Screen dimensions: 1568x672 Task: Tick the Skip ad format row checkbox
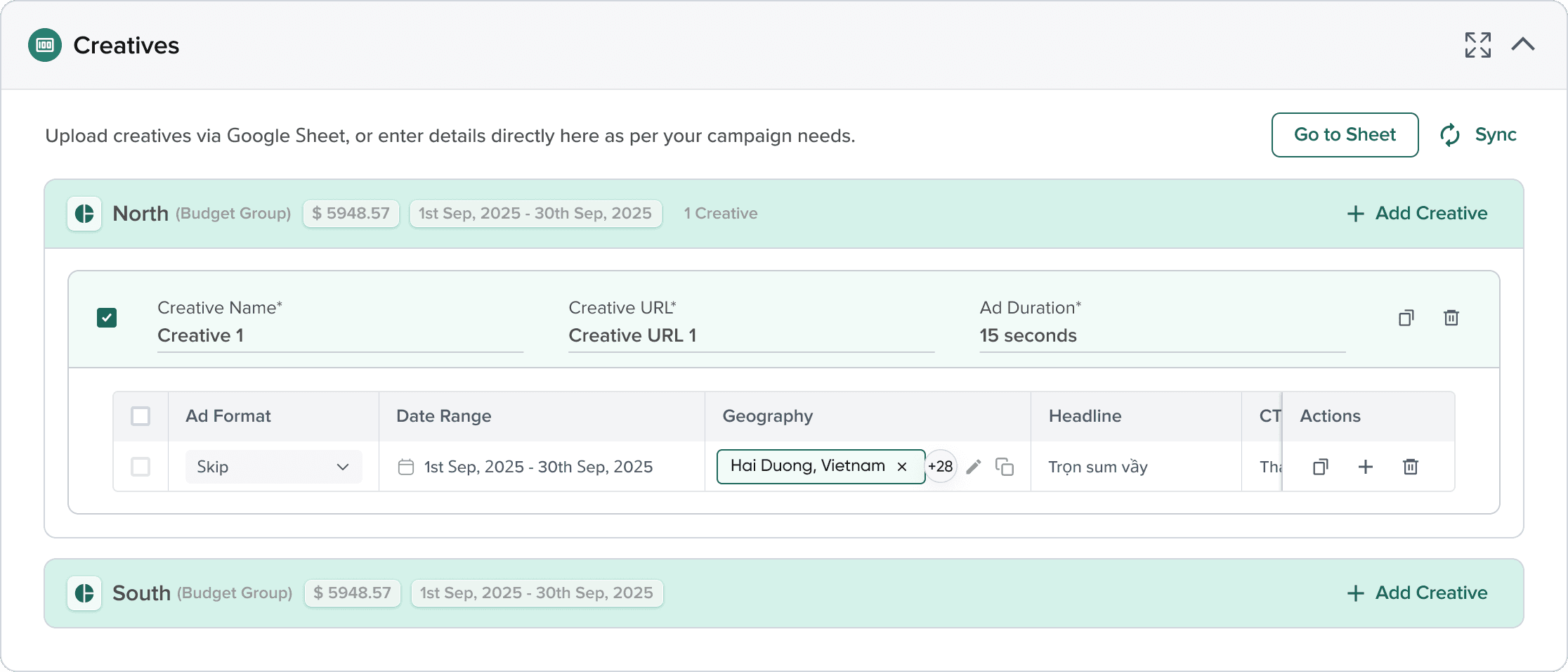pyautogui.click(x=141, y=467)
